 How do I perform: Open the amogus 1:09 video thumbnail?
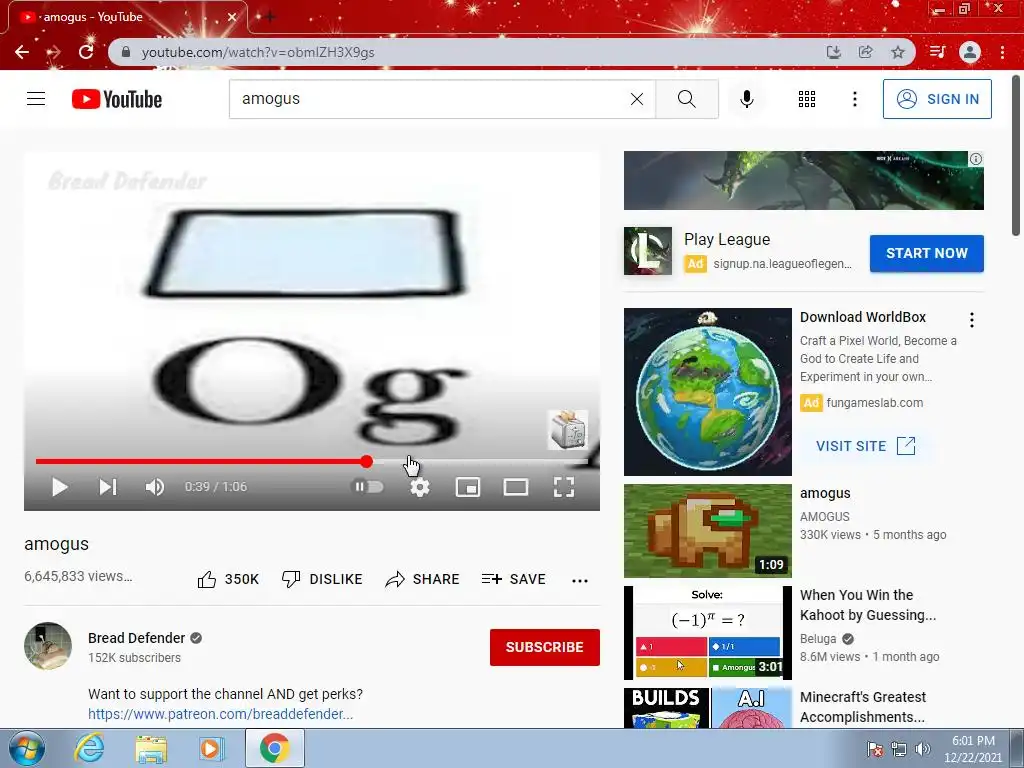pos(707,530)
